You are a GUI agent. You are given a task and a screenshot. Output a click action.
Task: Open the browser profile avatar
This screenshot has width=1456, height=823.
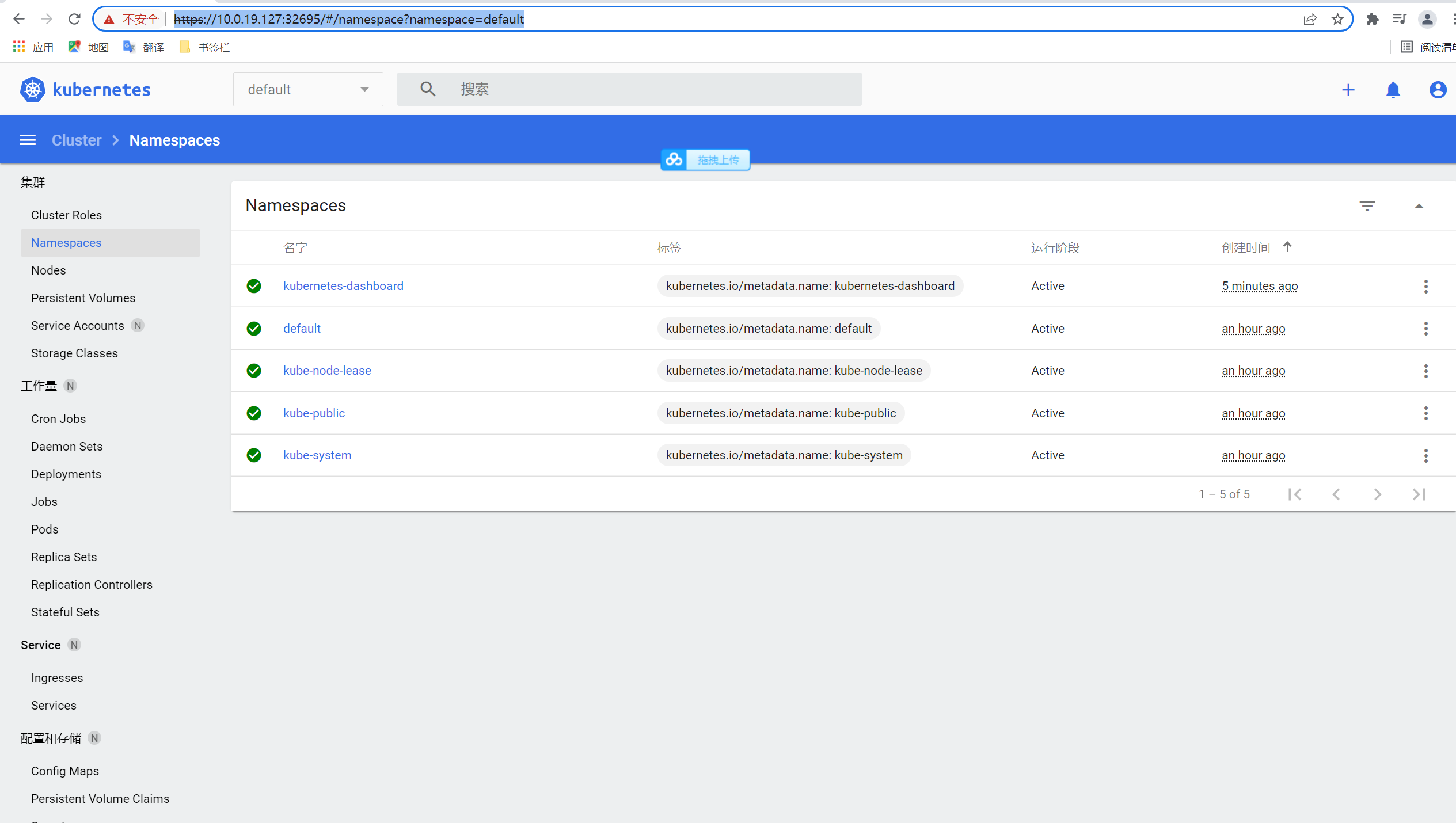coord(1427,19)
